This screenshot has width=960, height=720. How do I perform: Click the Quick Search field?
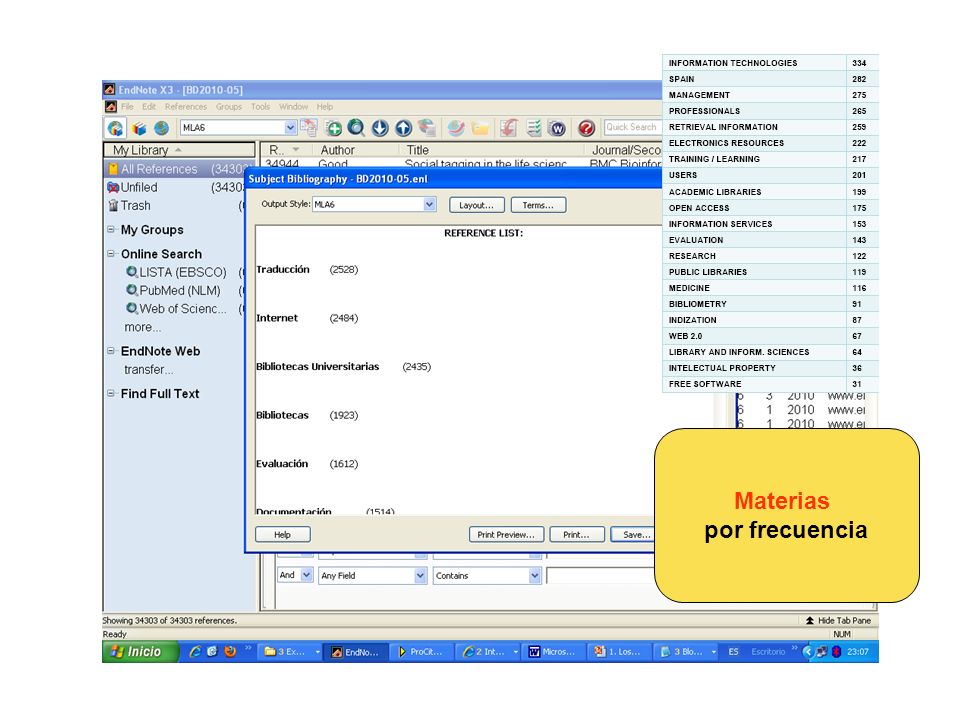(x=632, y=127)
